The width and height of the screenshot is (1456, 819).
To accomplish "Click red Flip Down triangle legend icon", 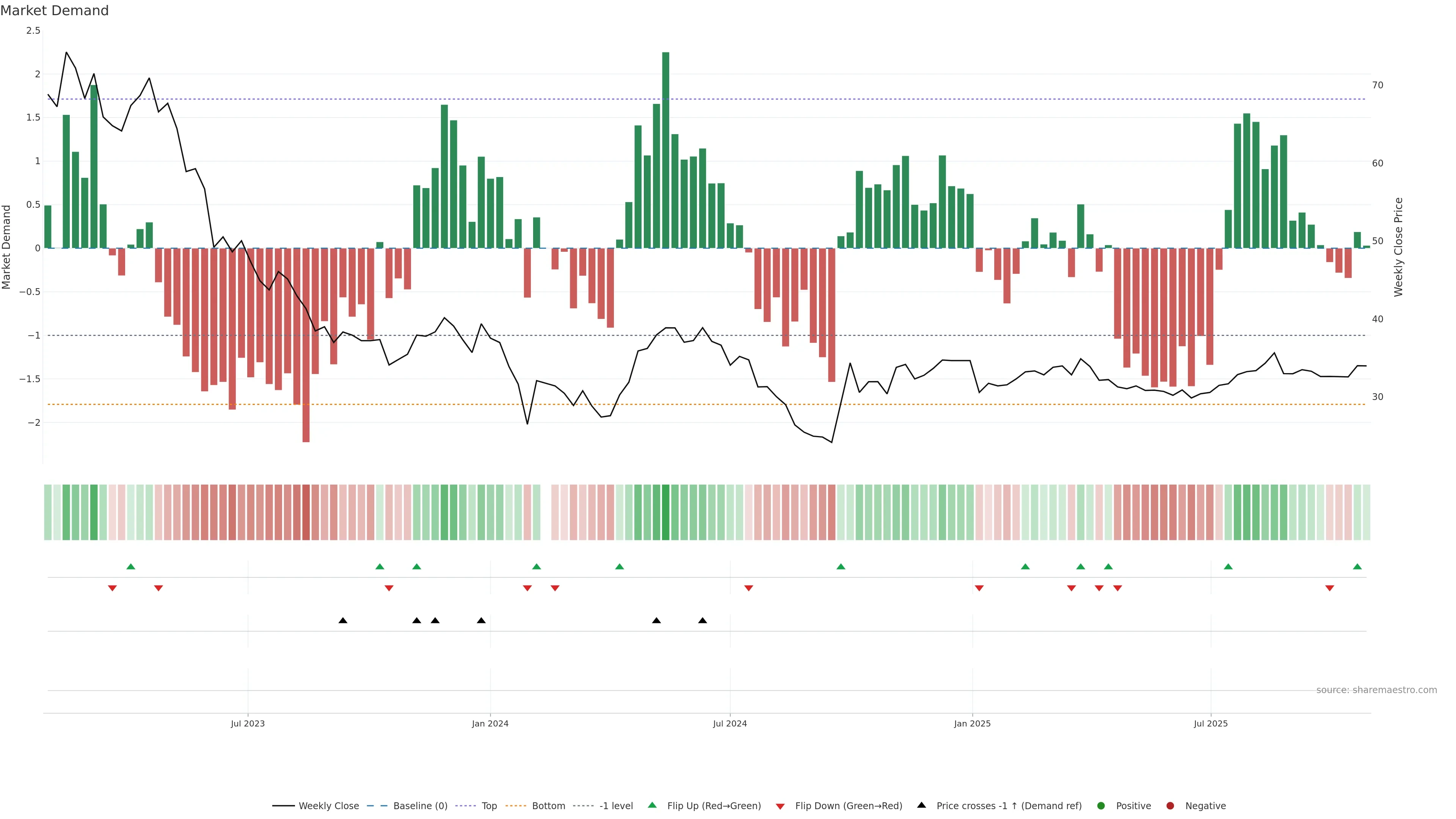I will [780, 806].
